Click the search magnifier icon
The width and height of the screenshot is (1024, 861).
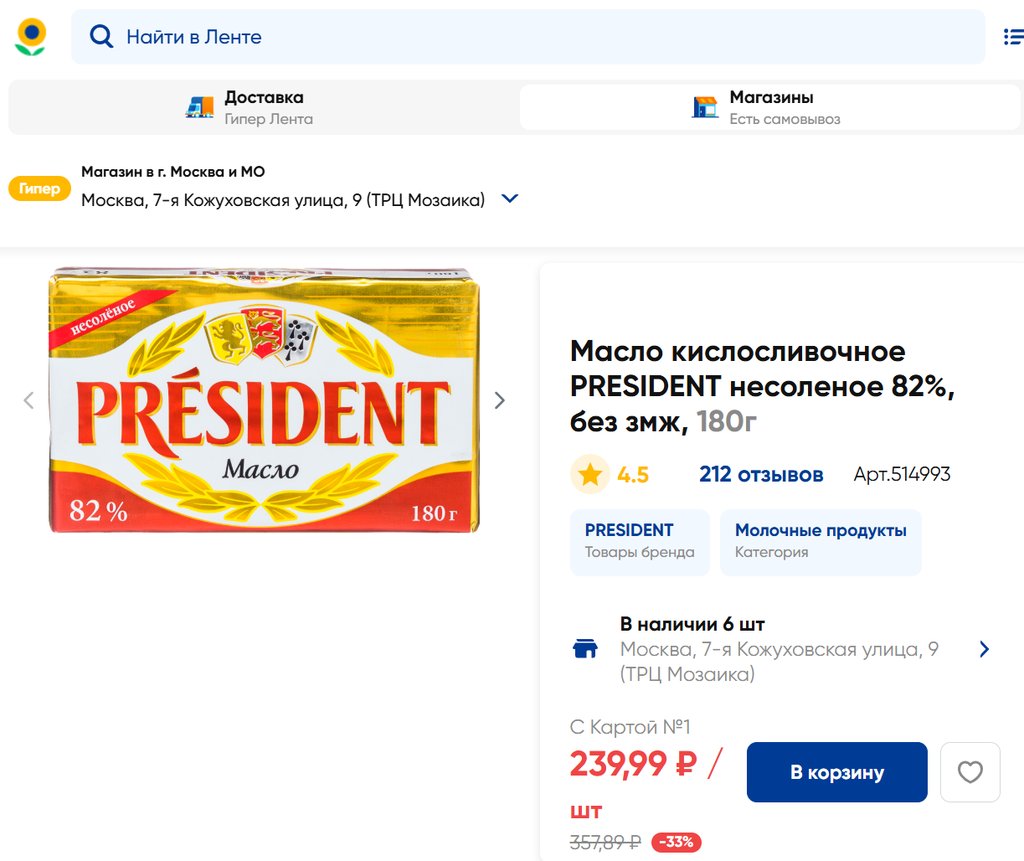pyautogui.click(x=101, y=37)
